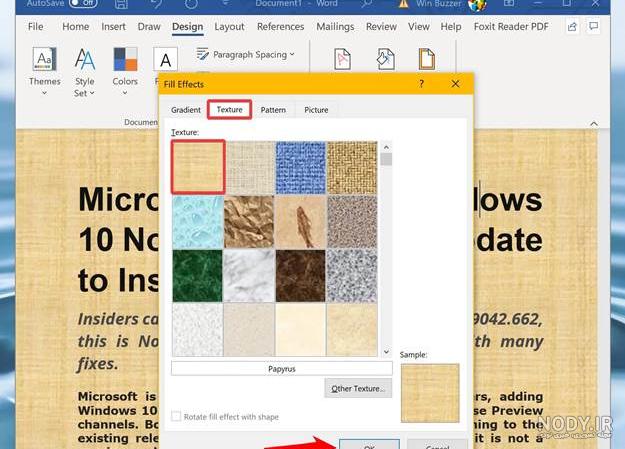Open the File menu
Screen dimensions: 625x449
(35, 26)
